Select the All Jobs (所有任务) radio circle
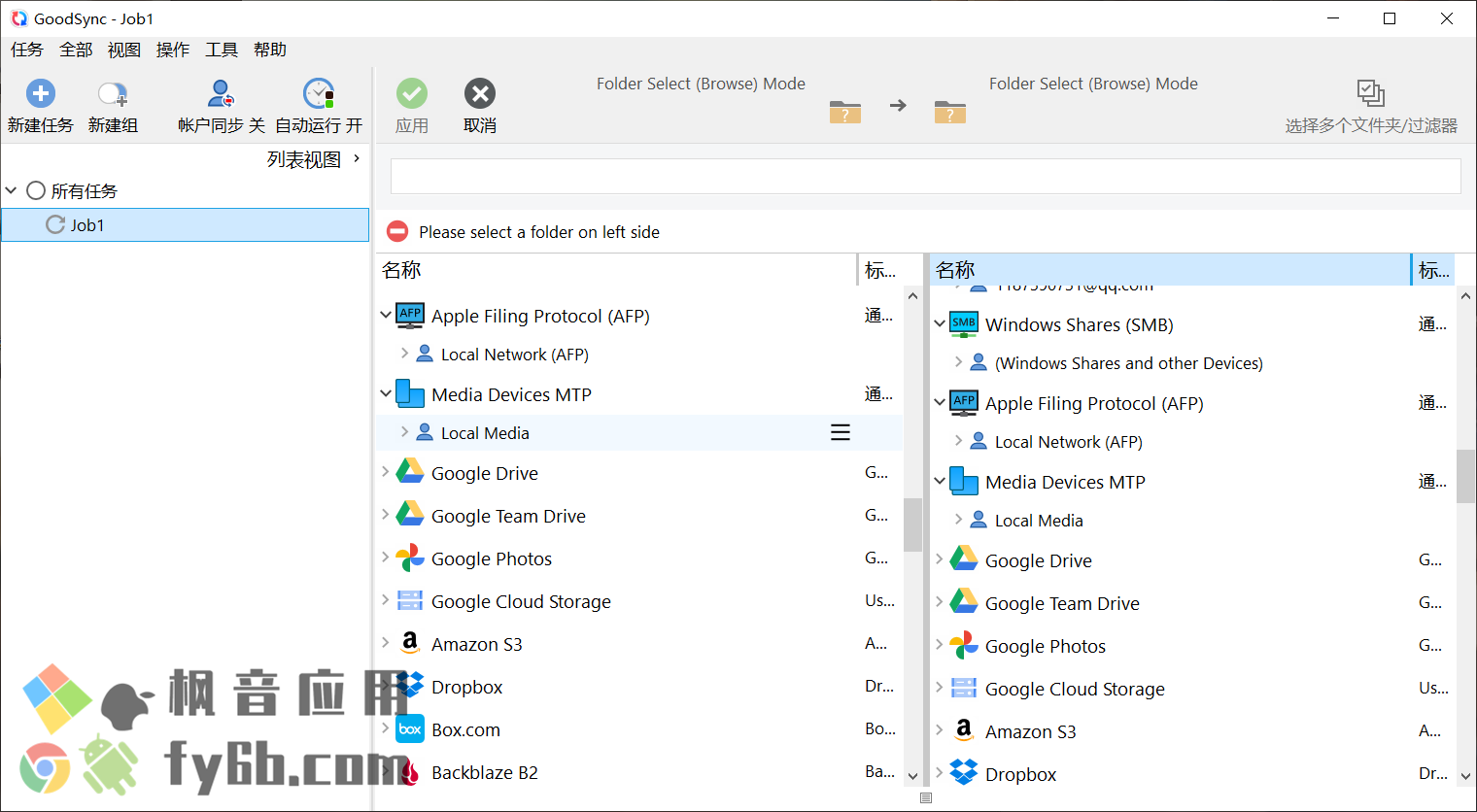 point(36,190)
